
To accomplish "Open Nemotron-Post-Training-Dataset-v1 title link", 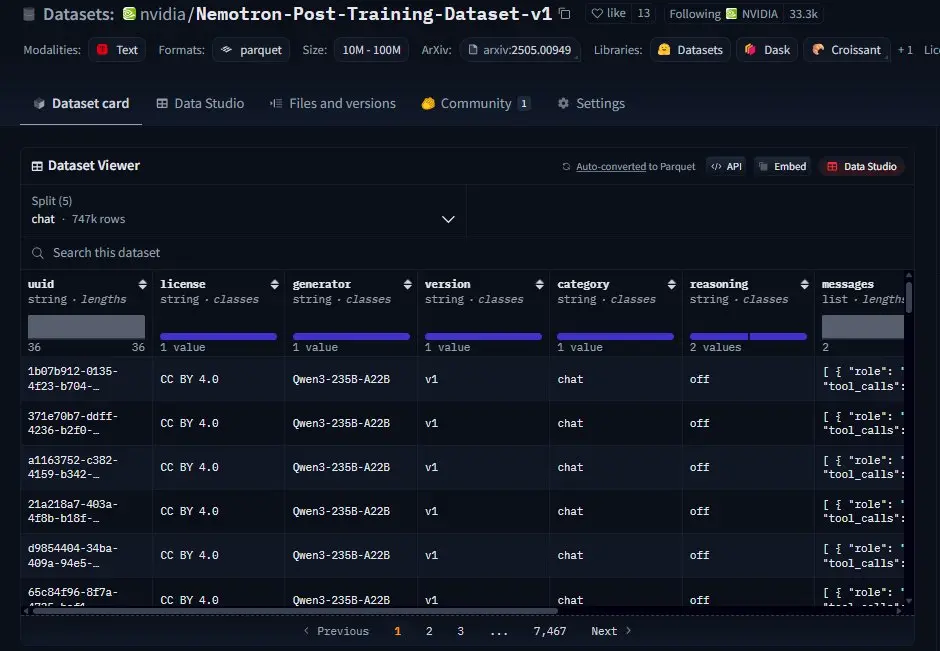I will click(x=373, y=14).
